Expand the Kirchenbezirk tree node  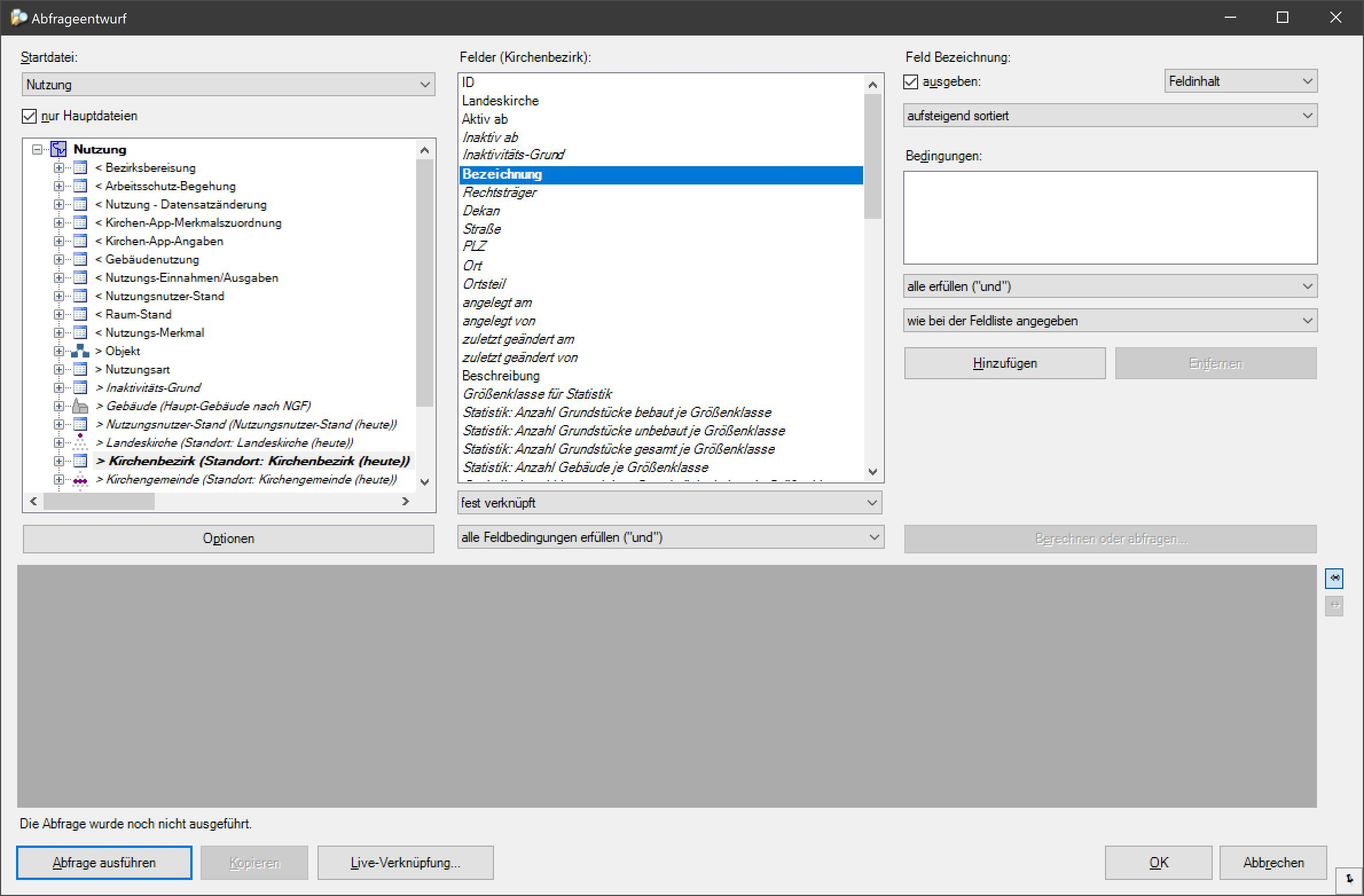tap(58, 461)
